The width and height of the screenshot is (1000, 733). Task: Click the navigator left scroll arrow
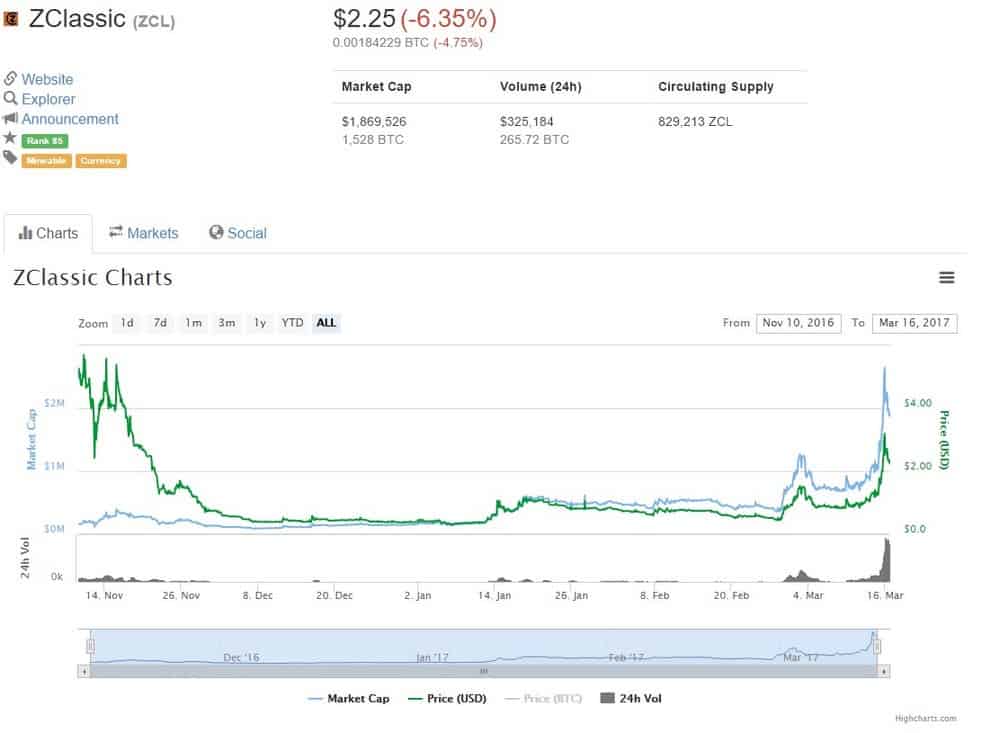[x=84, y=671]
